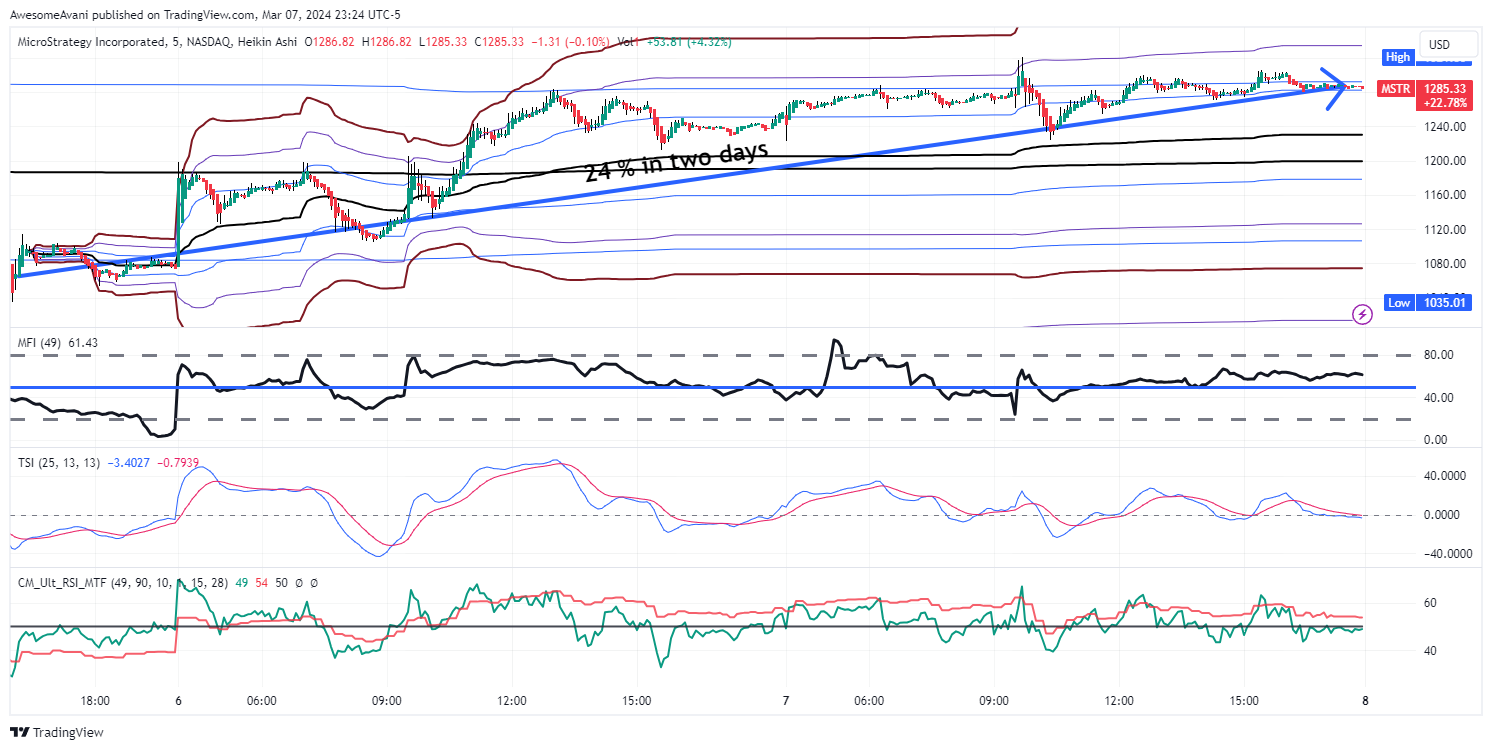Click the MFI value 61.43
This screenshot has width=1492, height=750.
tap(83, 343)
